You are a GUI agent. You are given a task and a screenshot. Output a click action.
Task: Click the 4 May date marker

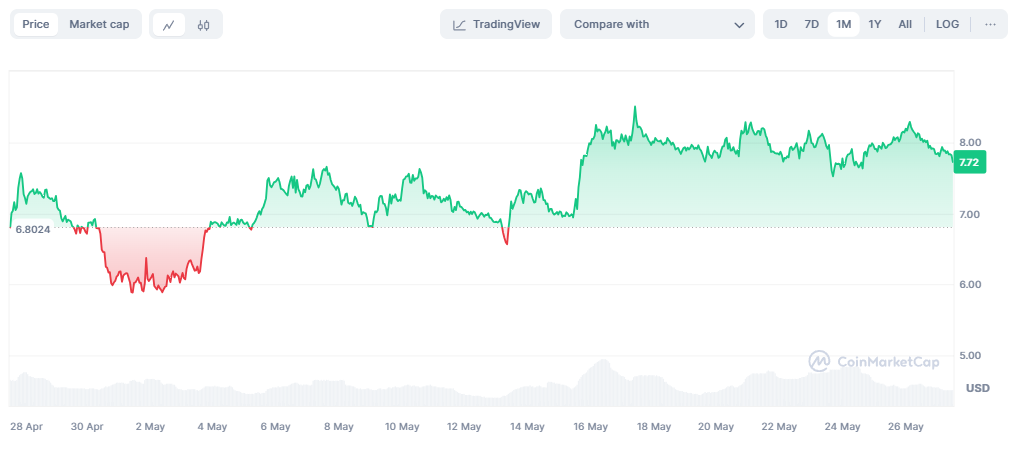click(x=212, y=427)
